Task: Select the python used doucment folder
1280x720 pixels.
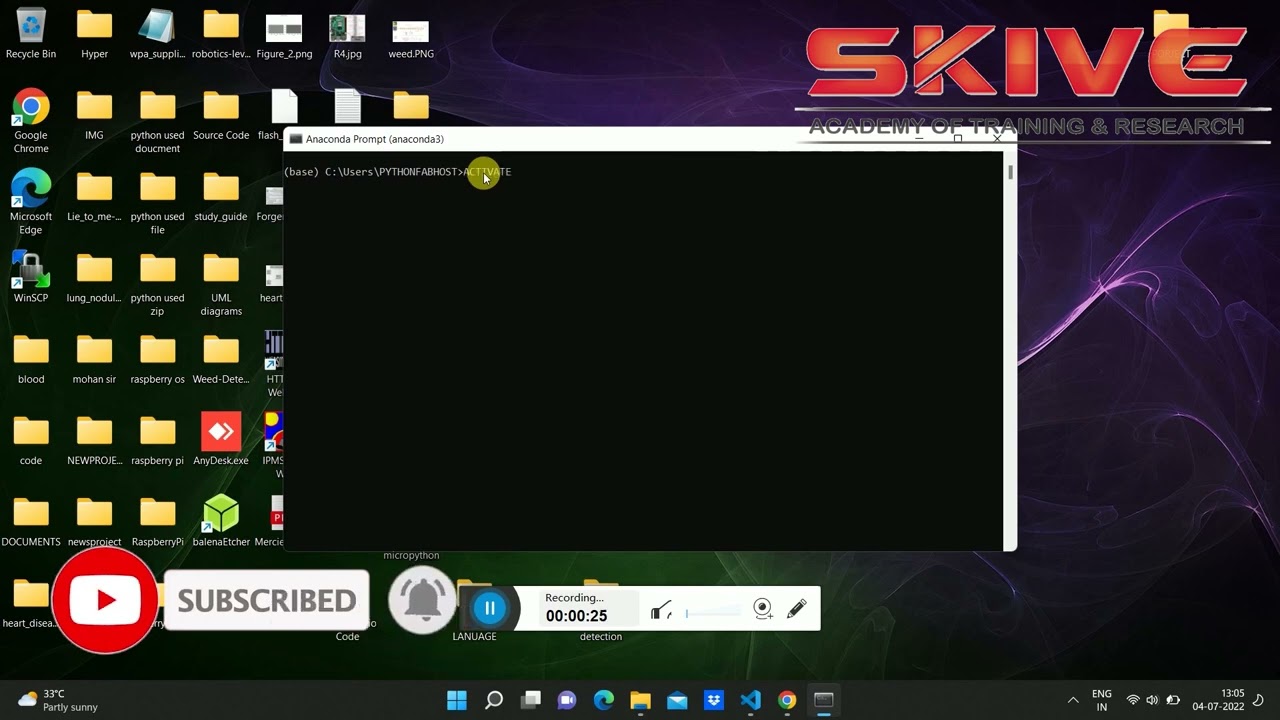Action: pos(157,121)
